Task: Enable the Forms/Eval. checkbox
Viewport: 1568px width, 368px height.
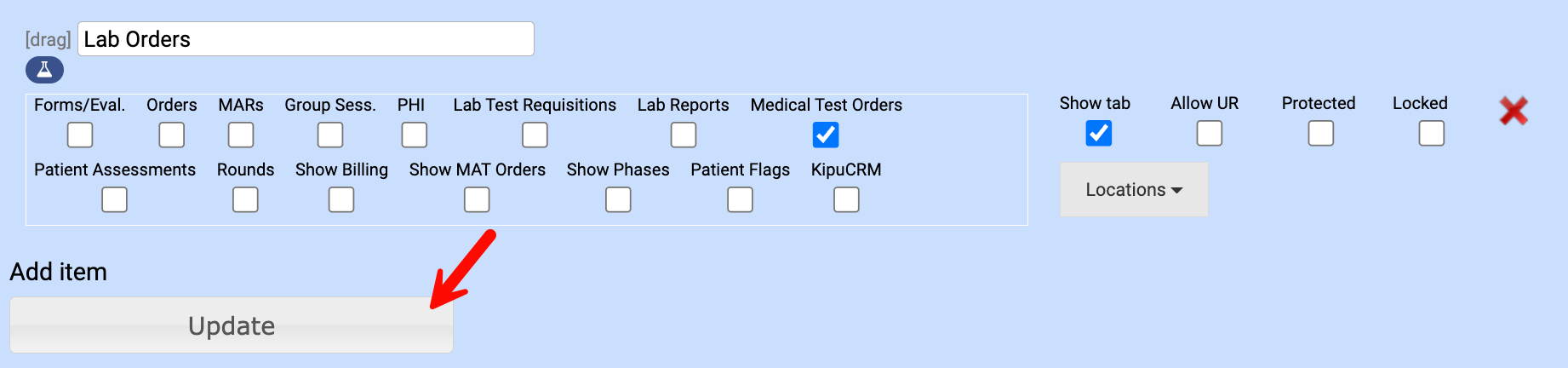Action: pyautogui.click(x=80, y=135)
